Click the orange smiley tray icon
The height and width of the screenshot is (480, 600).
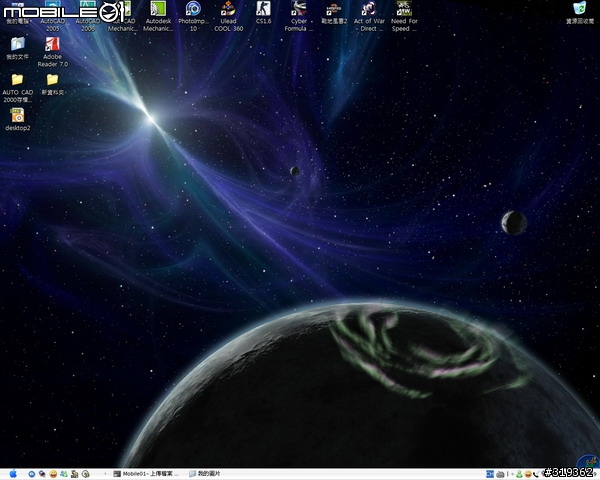pos(528,474)
